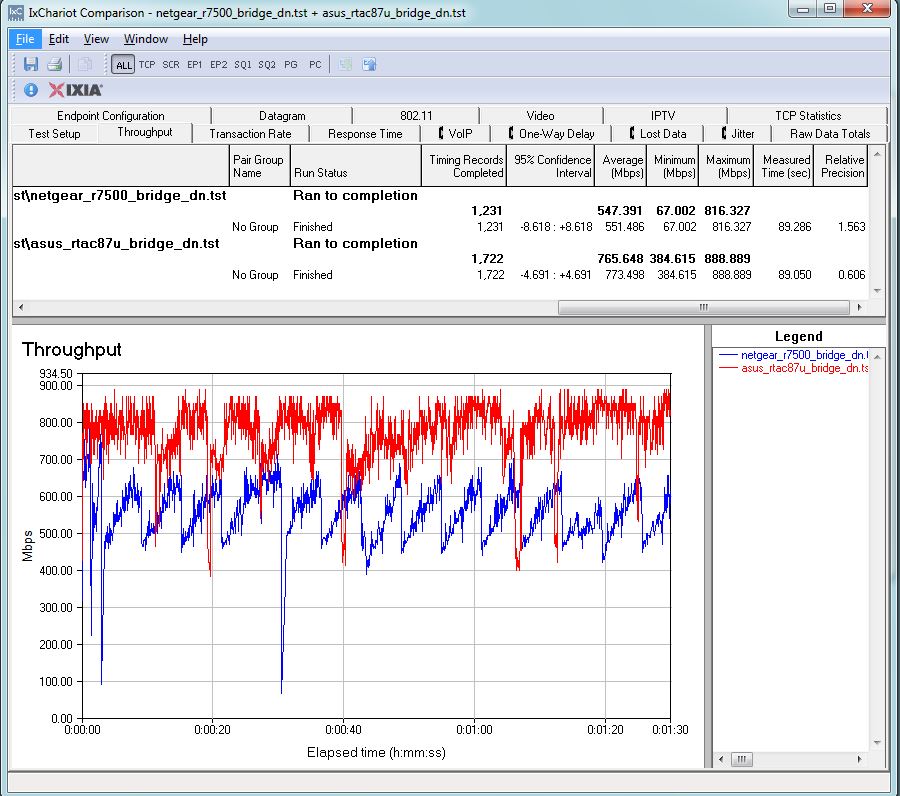900x796 pixels.
Task: Switch to the VoIP tab
Action: click(x=456, y=134)
